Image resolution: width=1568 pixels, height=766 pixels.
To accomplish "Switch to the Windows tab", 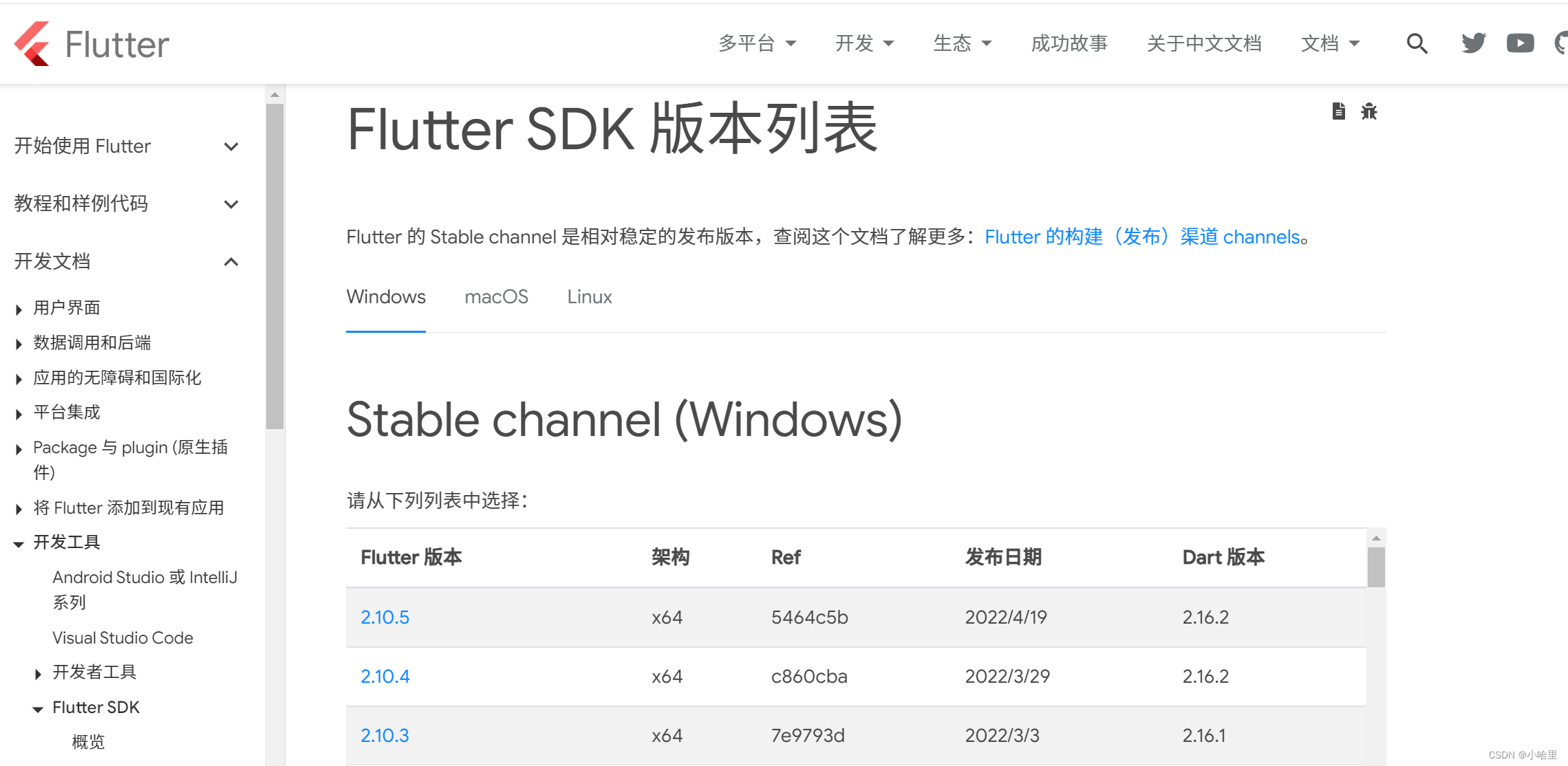I will tap(386, 297).
